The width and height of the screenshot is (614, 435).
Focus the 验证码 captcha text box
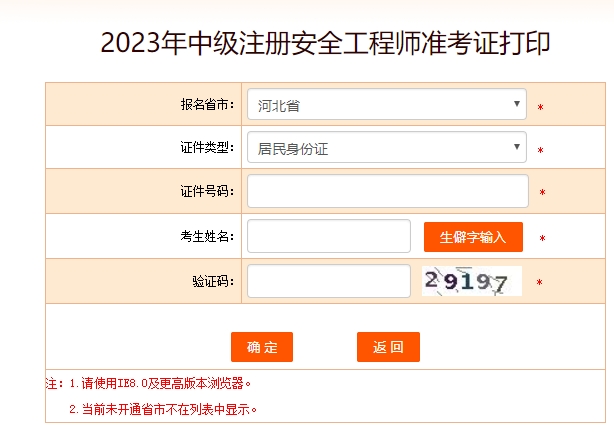pos(328,281)
